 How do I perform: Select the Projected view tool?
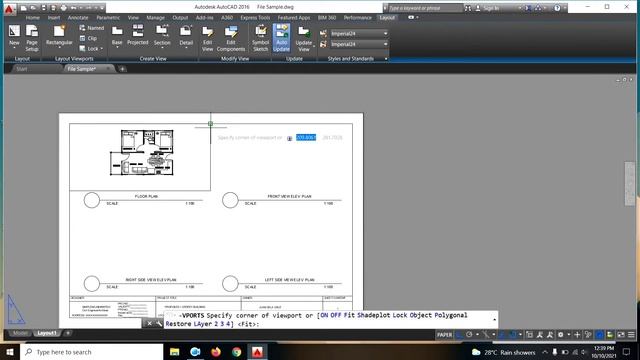pyautogui.click(x=138, y=35)
